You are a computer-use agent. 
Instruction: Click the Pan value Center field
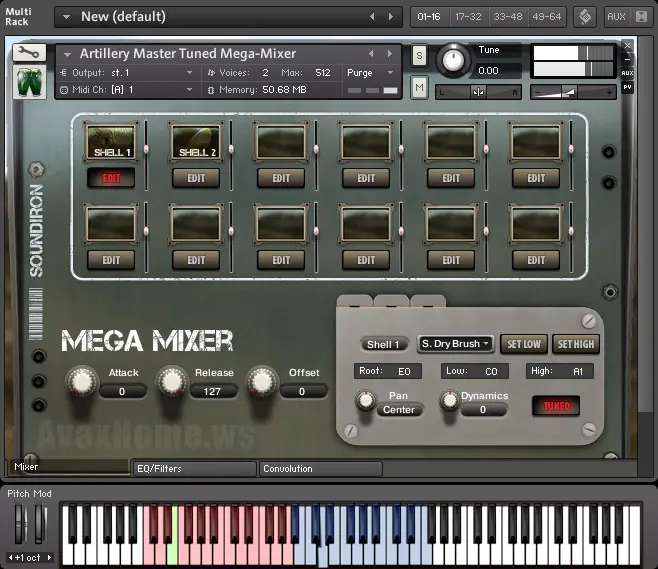coord(399,410)
